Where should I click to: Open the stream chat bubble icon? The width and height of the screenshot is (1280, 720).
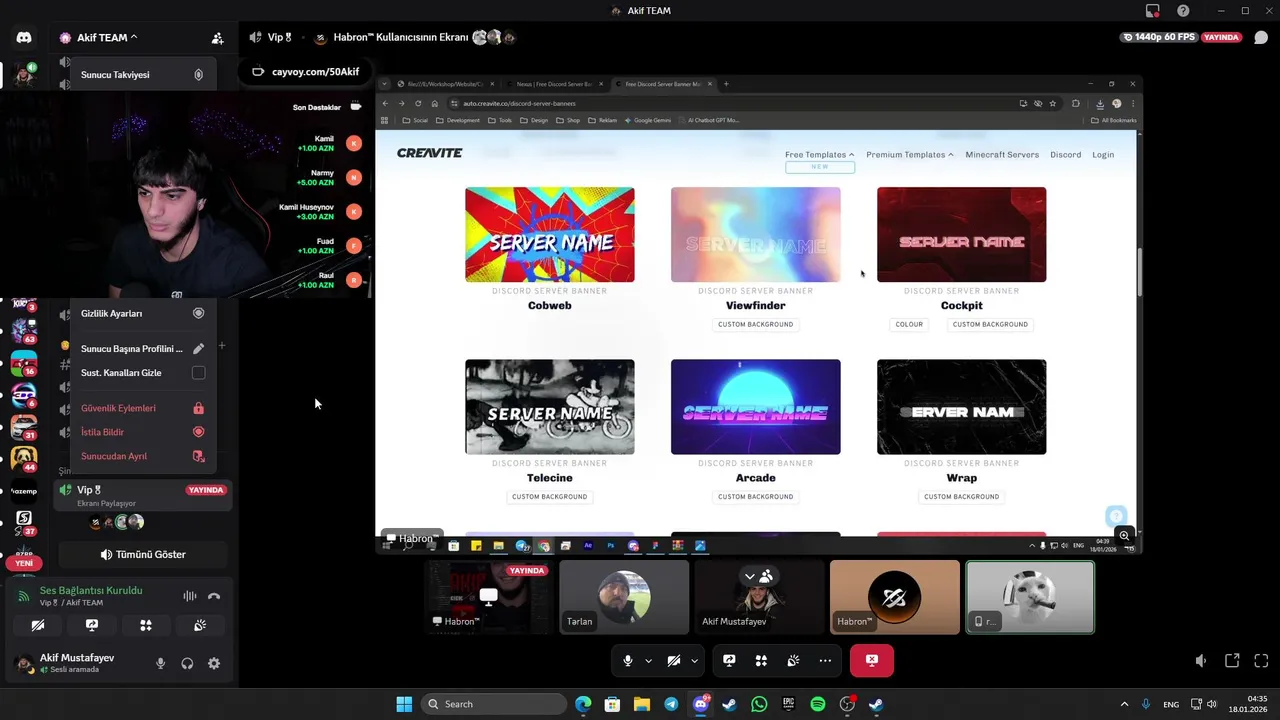coord(1261,38)
